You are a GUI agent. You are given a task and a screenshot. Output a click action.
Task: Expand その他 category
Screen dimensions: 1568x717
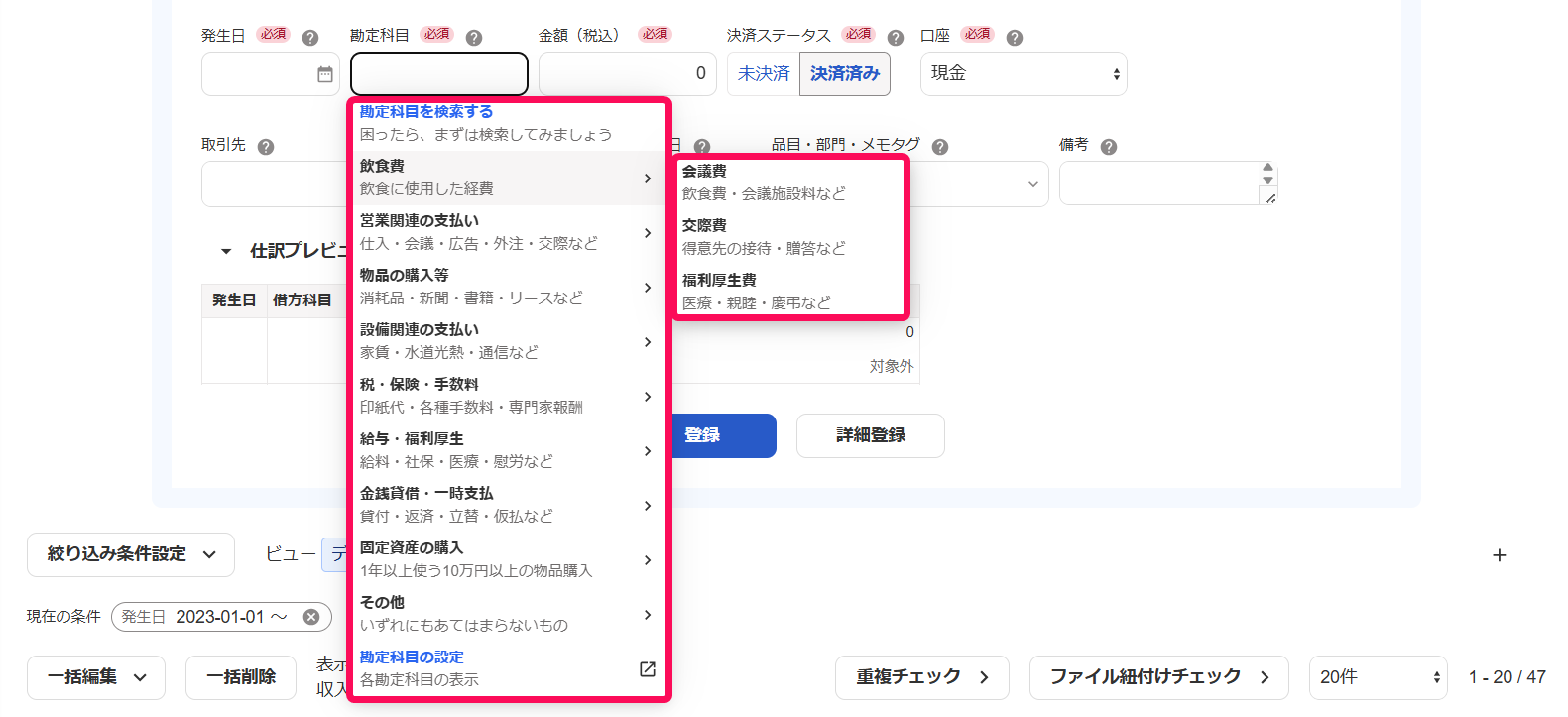click(507, 614)
